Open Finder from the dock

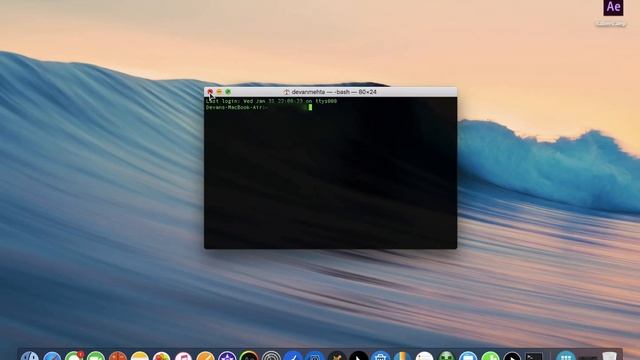(x=30, y=356)
